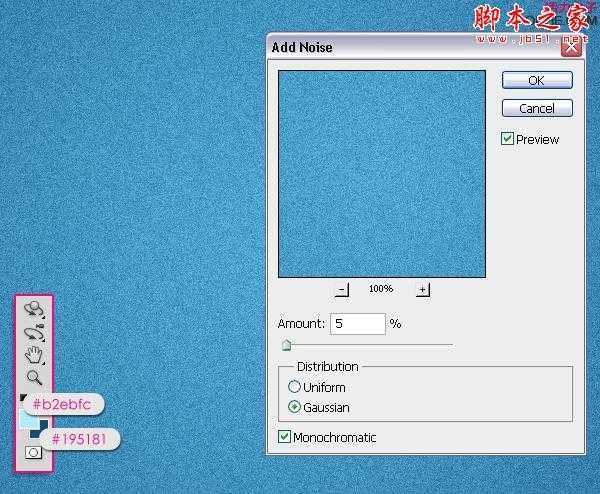Uncheck the Monochromatic option
This screenshot has width=600, height=494.
pos(285,437)
